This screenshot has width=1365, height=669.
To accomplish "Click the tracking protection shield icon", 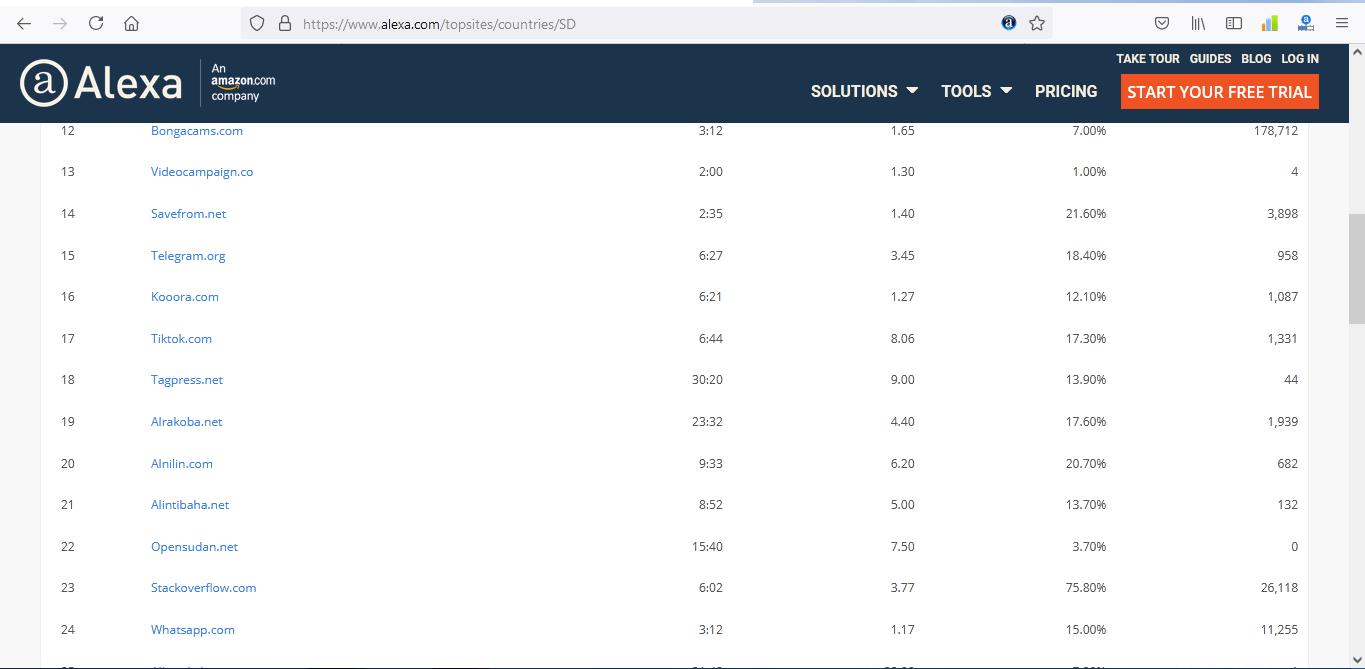I will tap(257, 23).
